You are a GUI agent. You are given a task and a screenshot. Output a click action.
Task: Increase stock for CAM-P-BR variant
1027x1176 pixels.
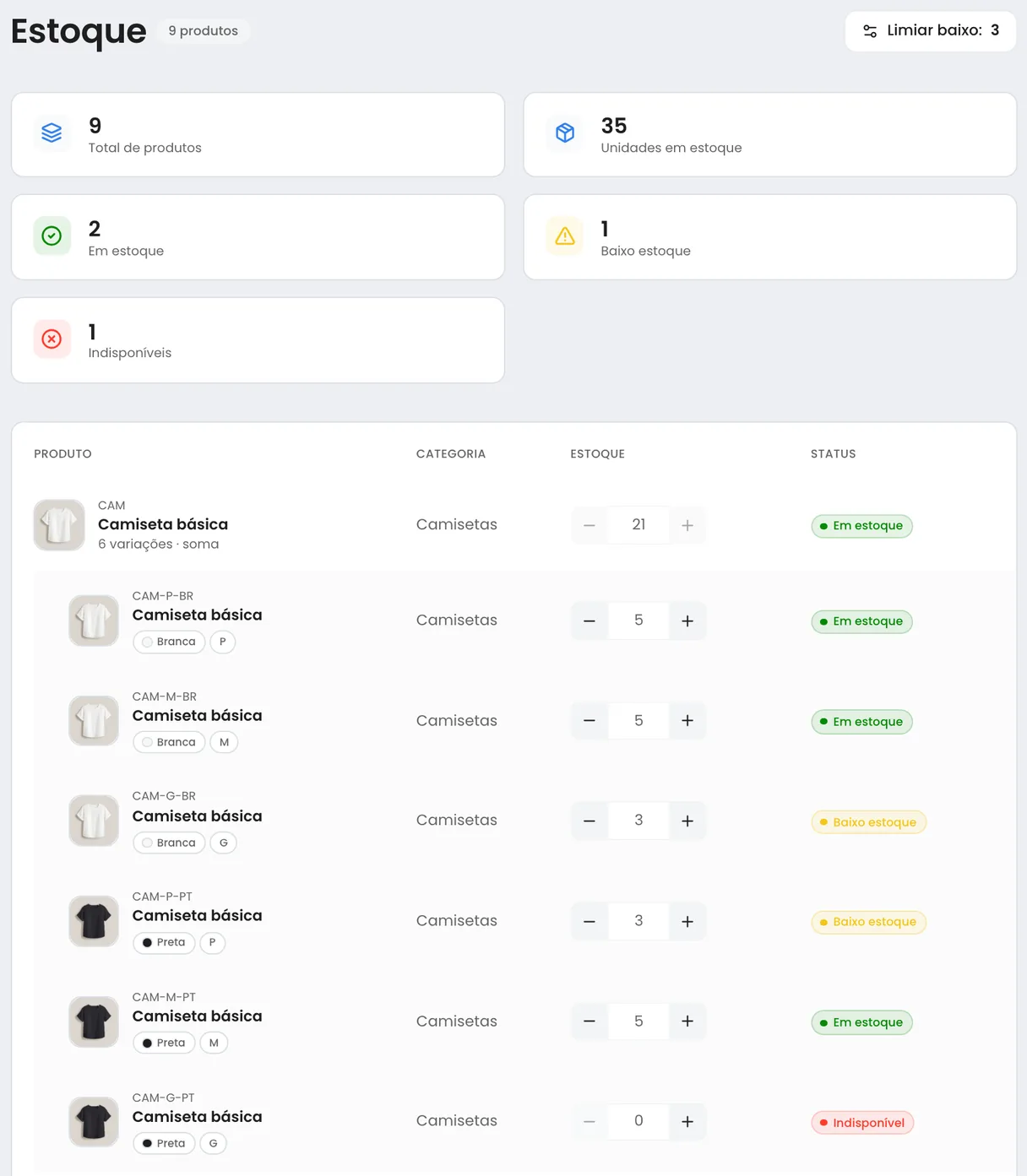click(x=687, y=621)
